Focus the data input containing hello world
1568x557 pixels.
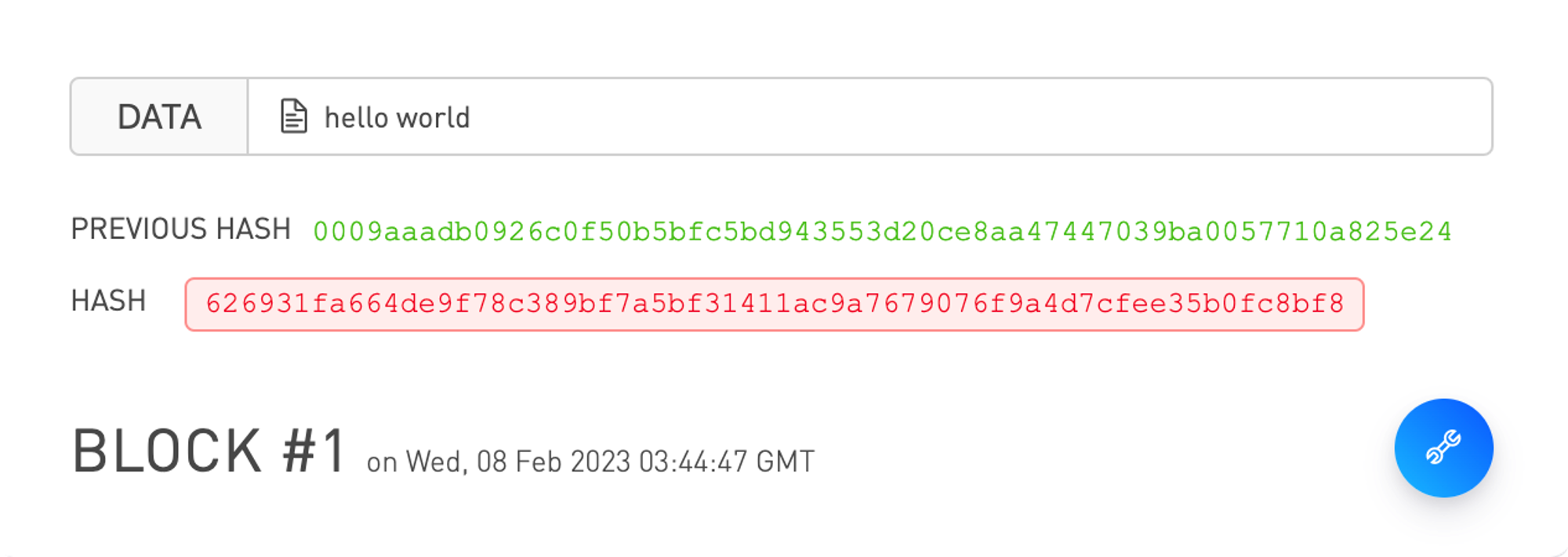pyautogui.click(x=870, y=117)
